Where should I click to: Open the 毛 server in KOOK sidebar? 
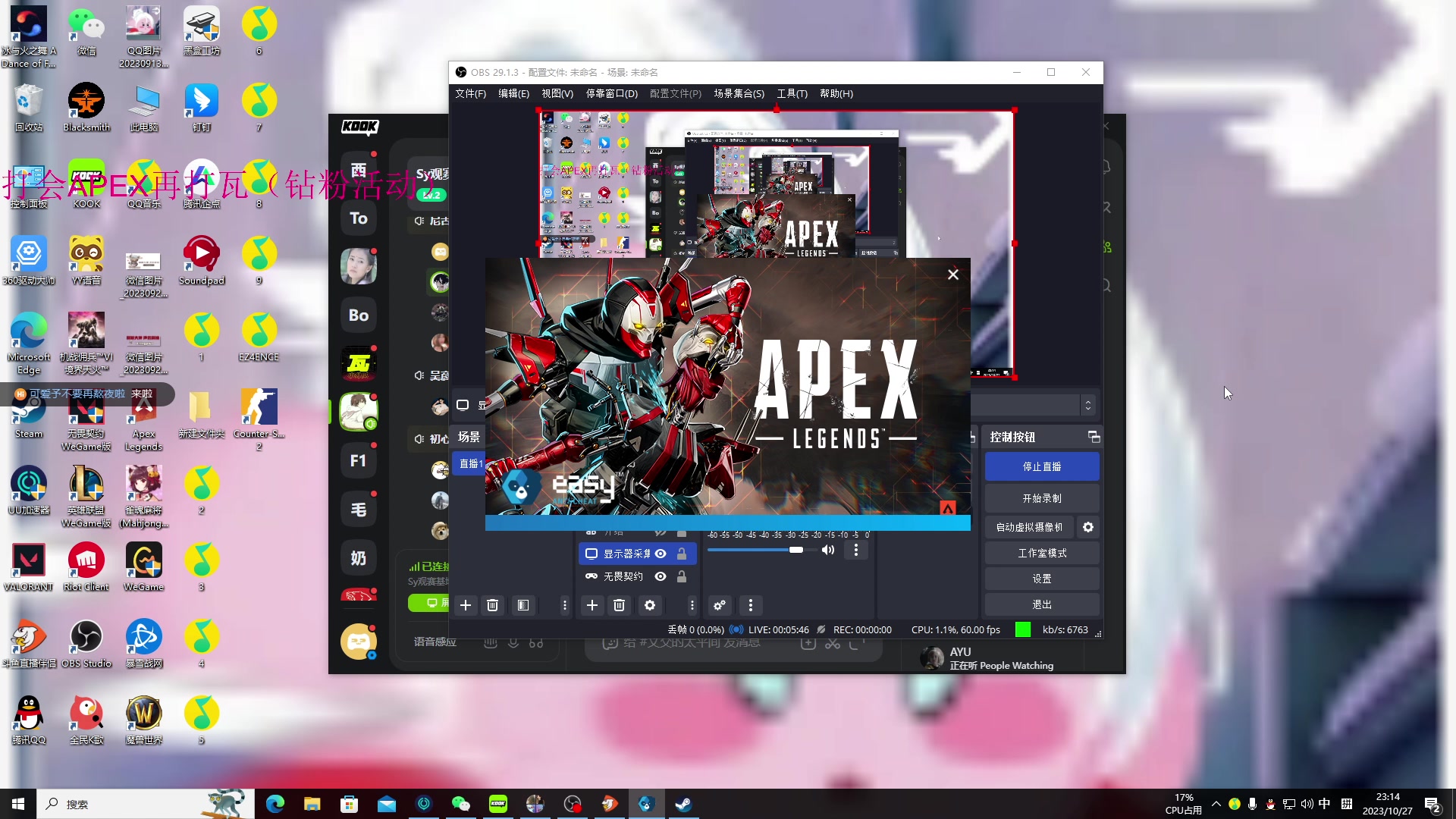coord(359,510)
